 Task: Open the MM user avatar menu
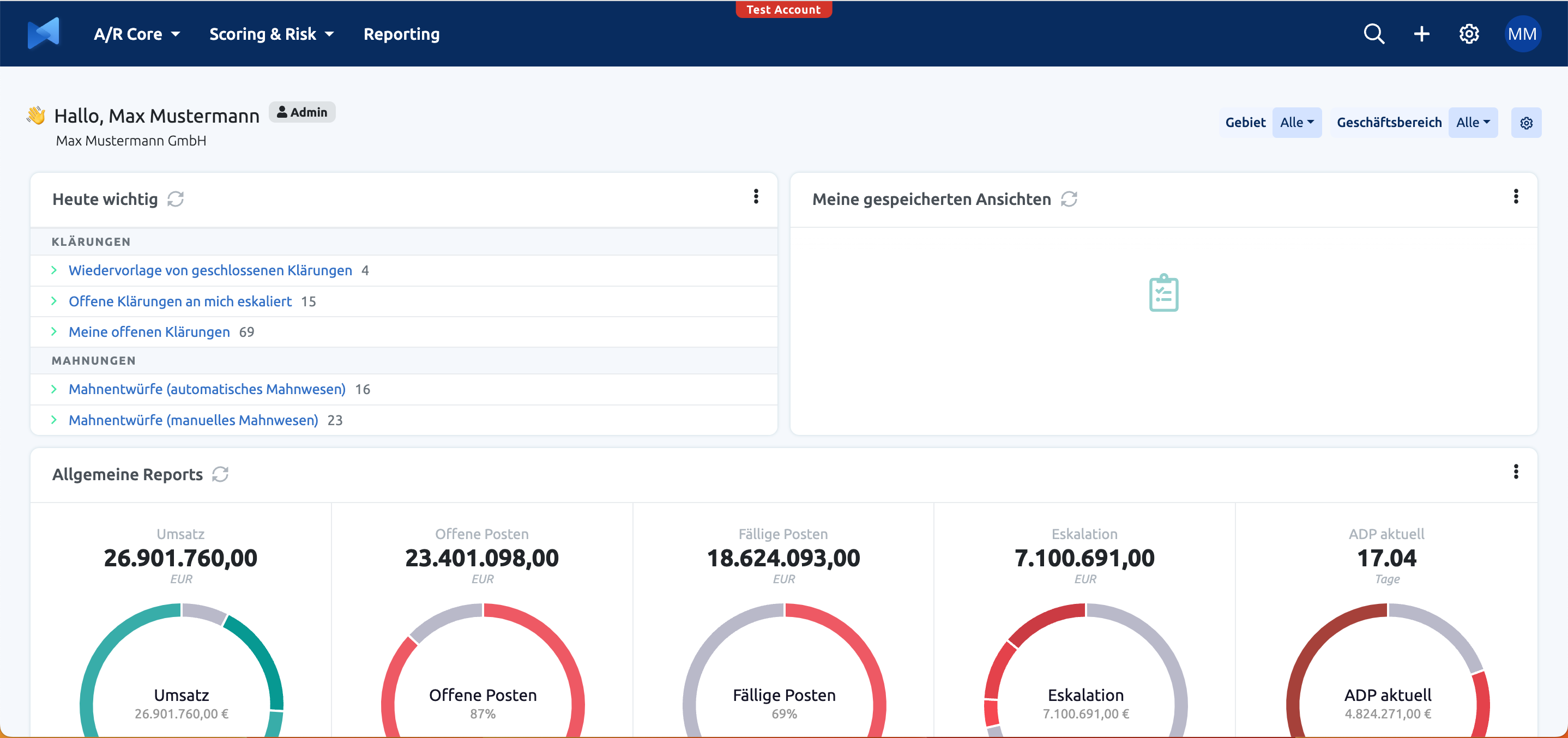[1522, 34]
